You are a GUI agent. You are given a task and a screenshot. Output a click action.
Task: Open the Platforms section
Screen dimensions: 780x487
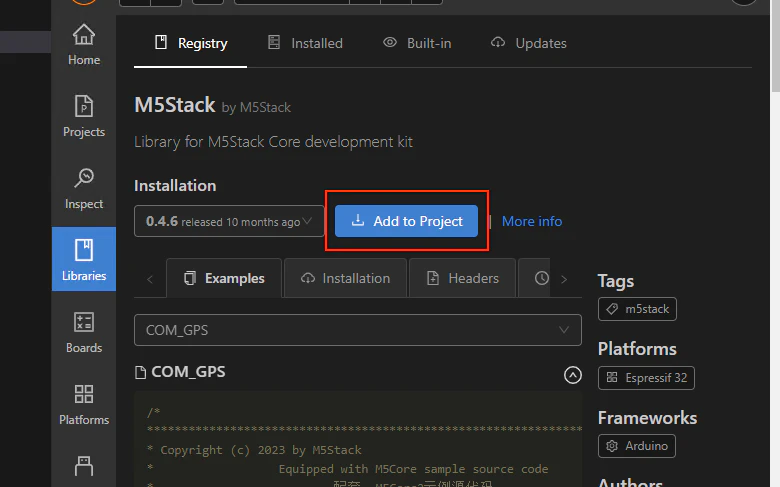84,404
